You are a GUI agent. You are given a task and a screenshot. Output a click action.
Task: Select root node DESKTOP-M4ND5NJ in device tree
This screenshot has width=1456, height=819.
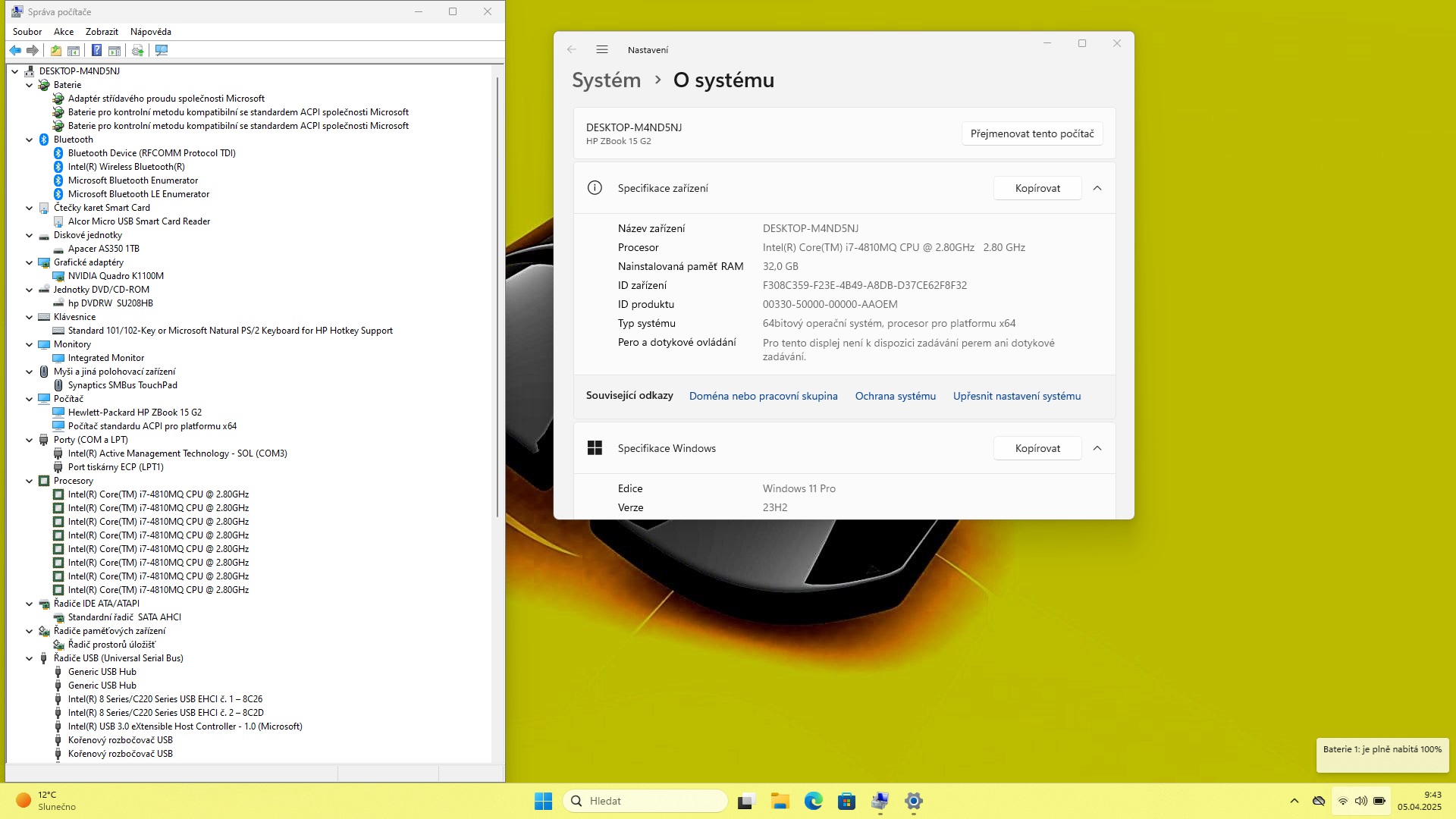(x=80, y=71)
